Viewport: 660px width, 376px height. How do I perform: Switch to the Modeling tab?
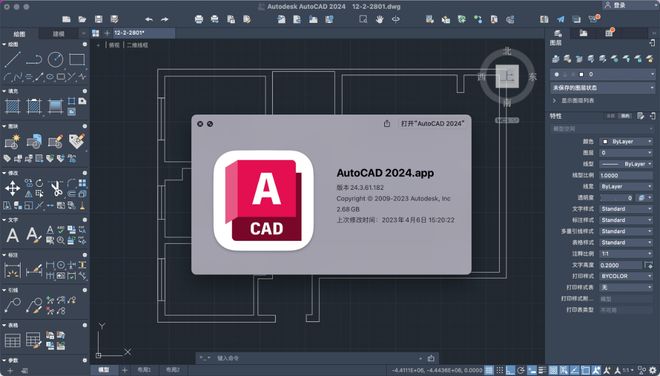tap(59, 34)
